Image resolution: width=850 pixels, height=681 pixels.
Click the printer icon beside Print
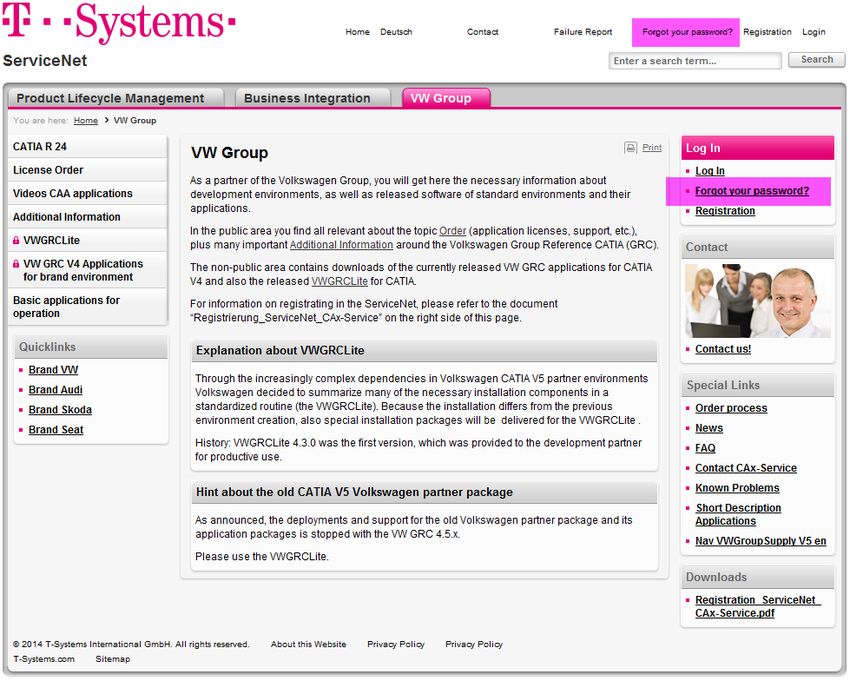point(630,147)
